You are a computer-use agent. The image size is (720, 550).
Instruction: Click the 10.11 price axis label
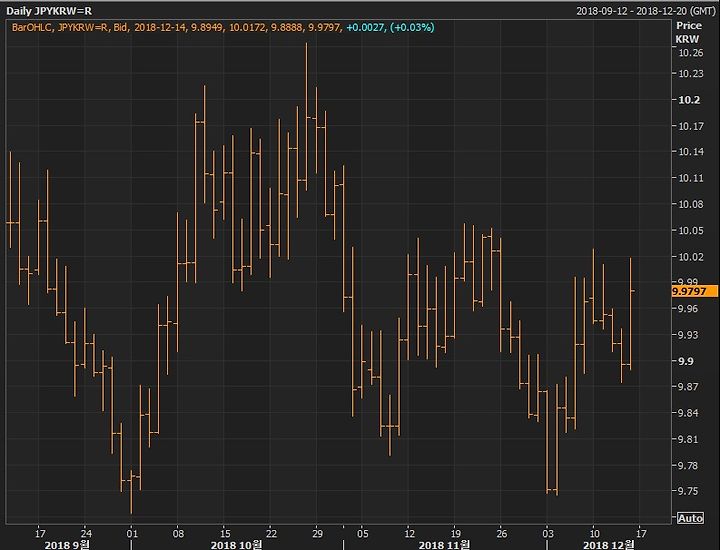(x=691, y=178)
